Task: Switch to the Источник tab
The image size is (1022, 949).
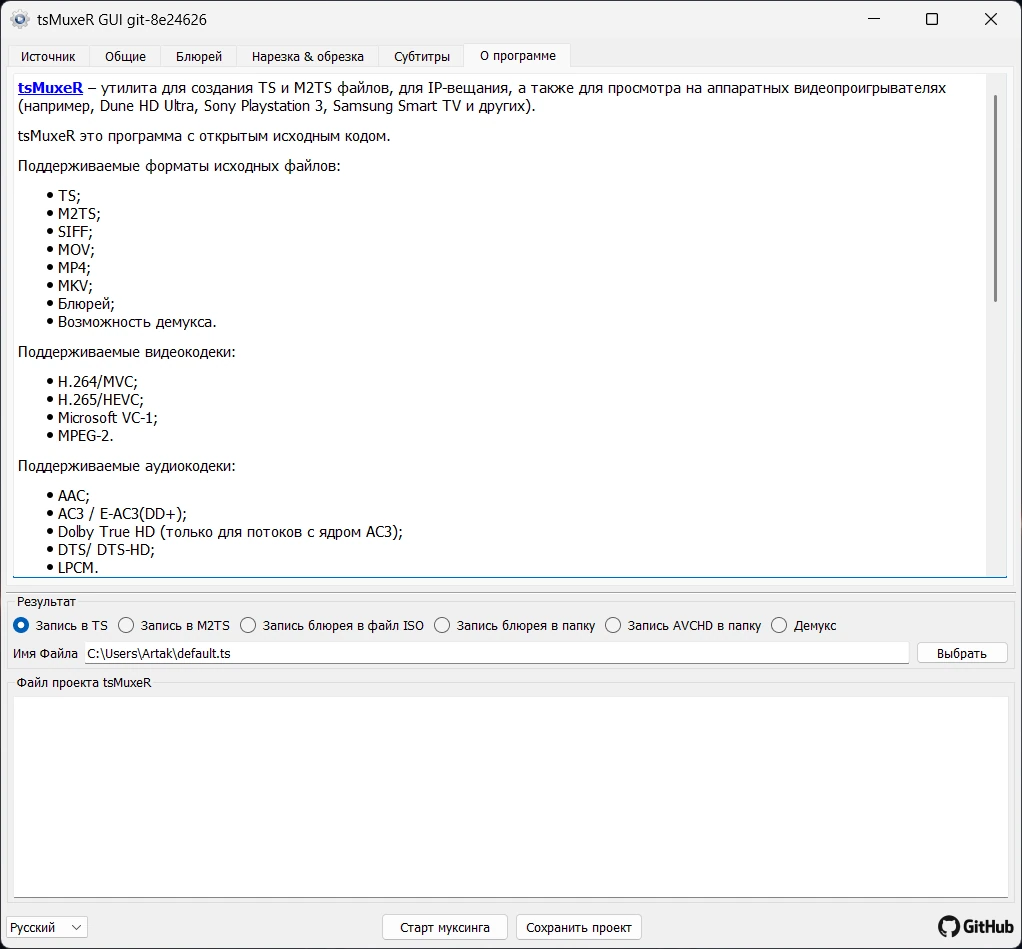Action: click(48, 57)
